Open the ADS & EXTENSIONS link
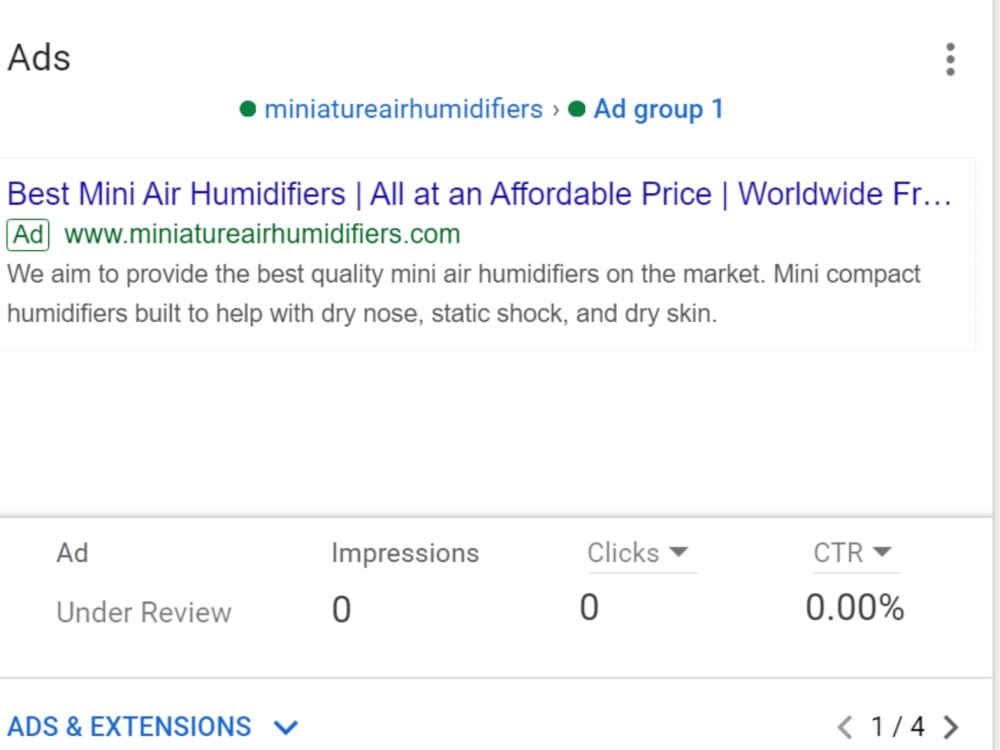 pos(129,726)
